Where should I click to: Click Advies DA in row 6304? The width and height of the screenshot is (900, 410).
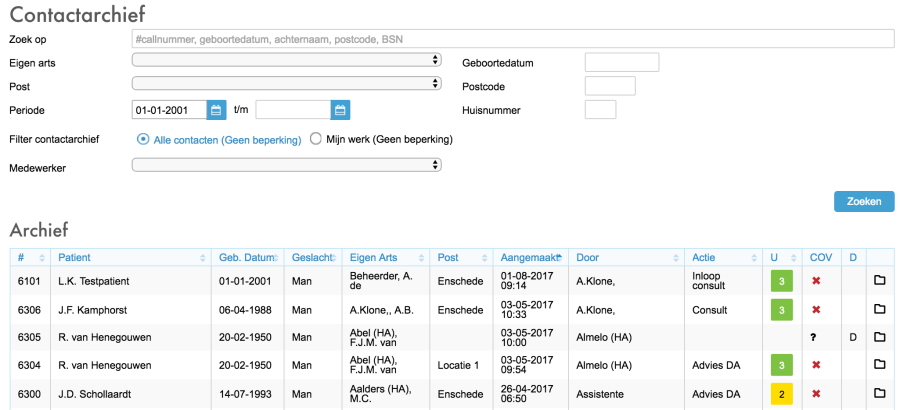(716, 365)
